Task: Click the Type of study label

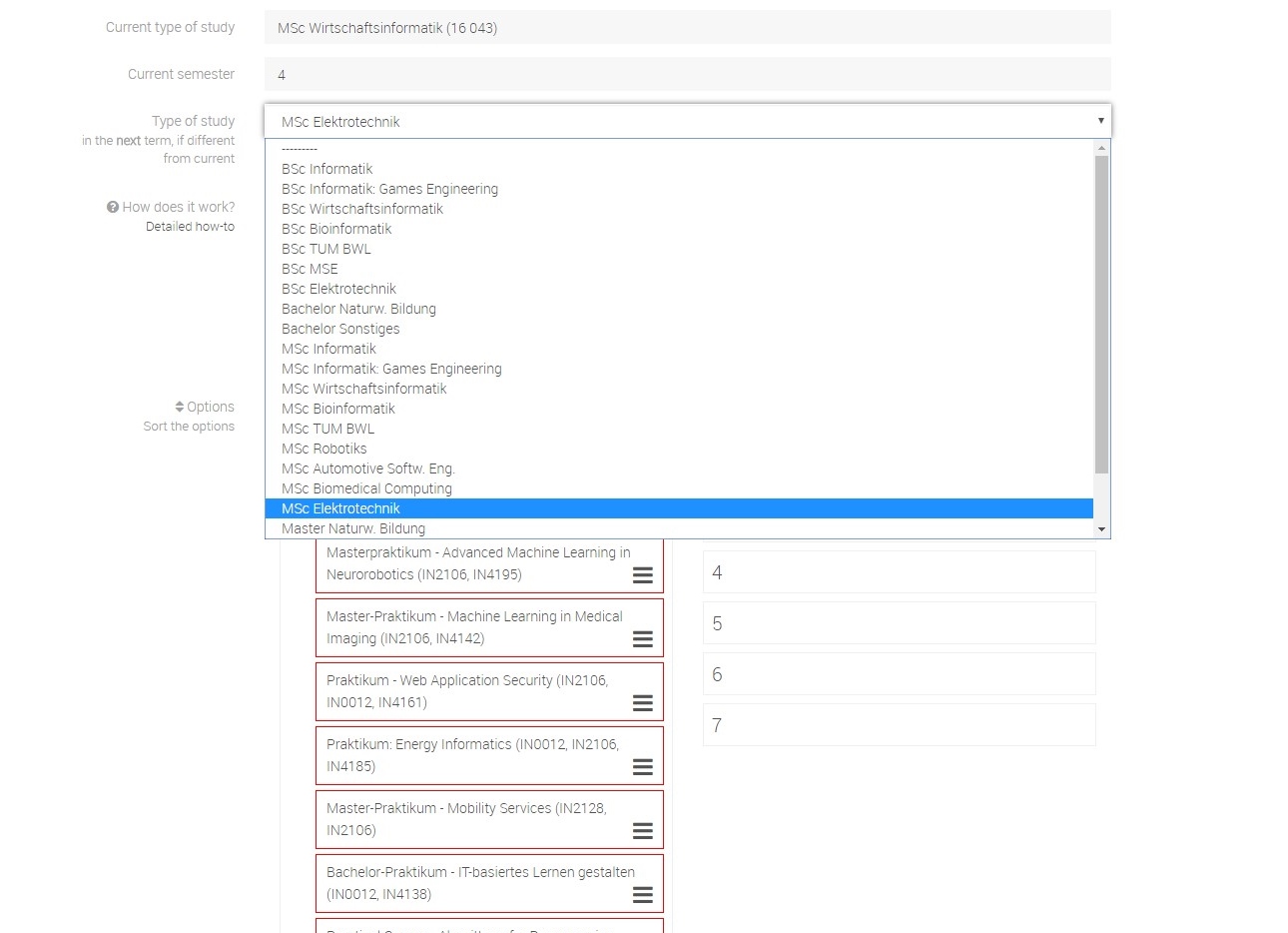Action: tap(193, 121)
